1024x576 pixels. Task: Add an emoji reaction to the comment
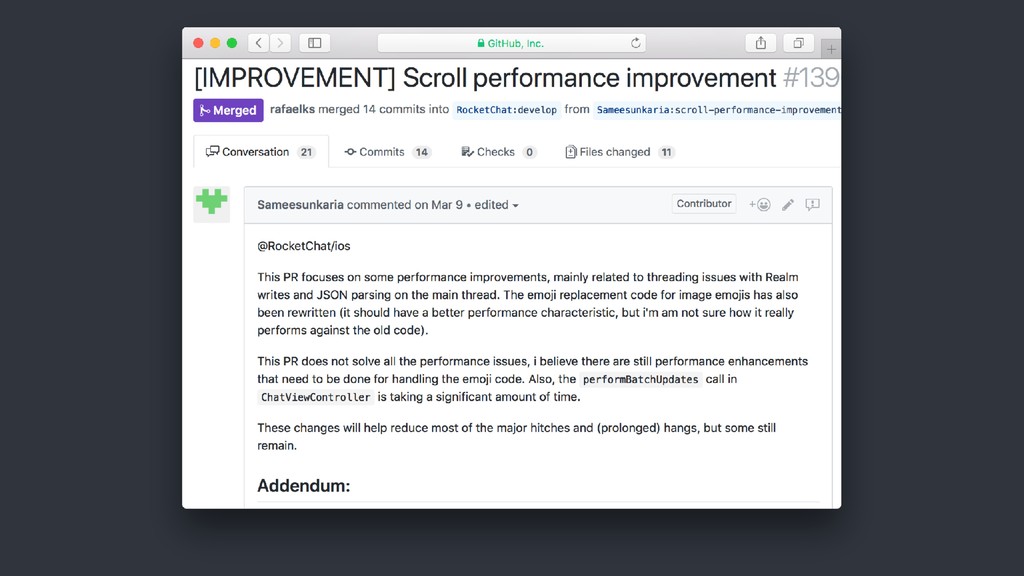click(760, 204)
